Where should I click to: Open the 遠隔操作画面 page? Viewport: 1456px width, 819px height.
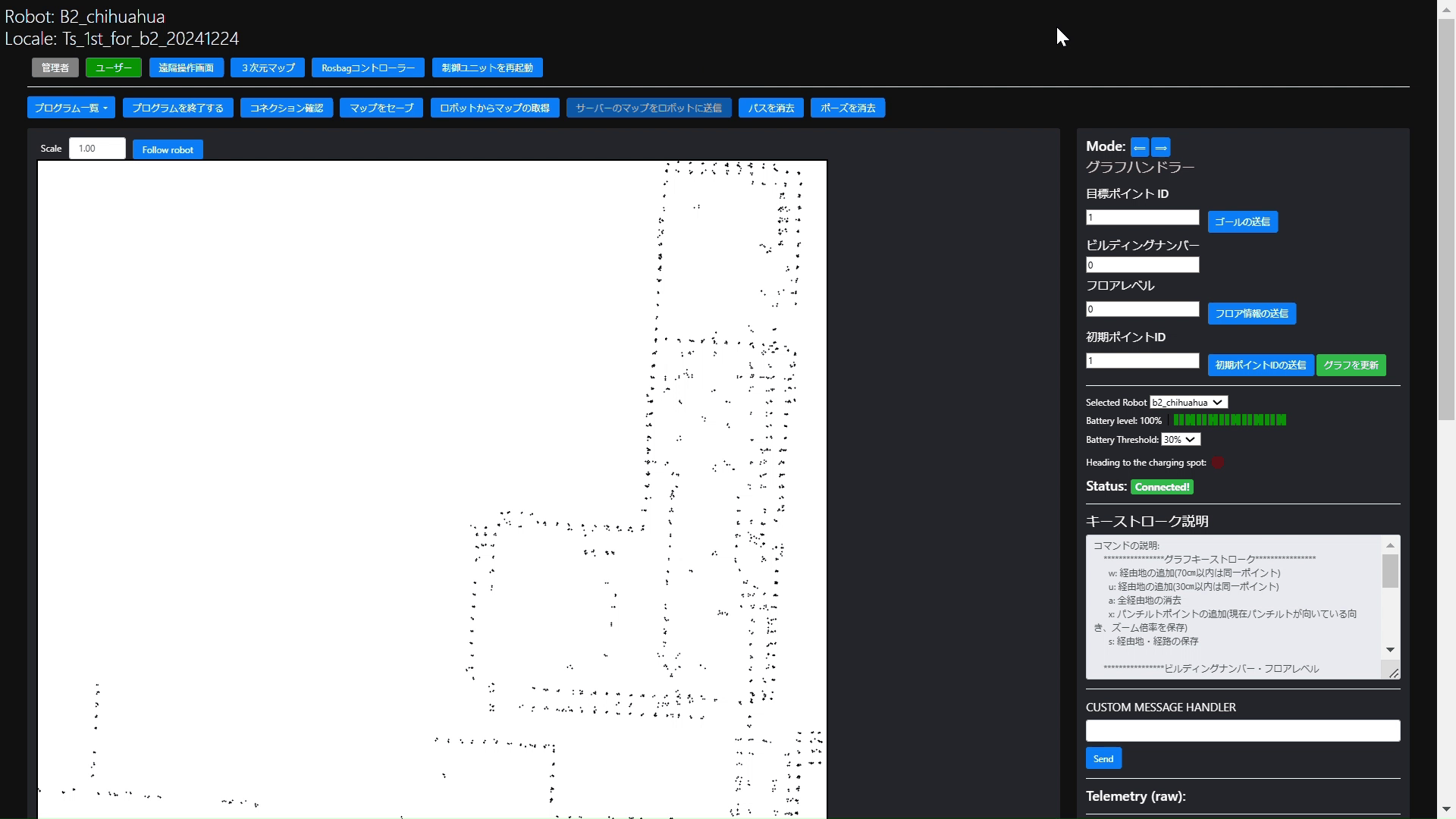coord(186,67)
